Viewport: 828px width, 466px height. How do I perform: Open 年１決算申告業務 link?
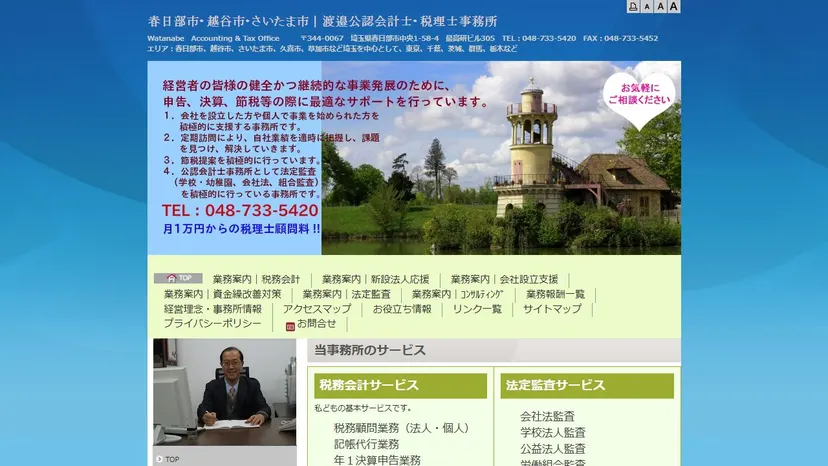point(377,460)
